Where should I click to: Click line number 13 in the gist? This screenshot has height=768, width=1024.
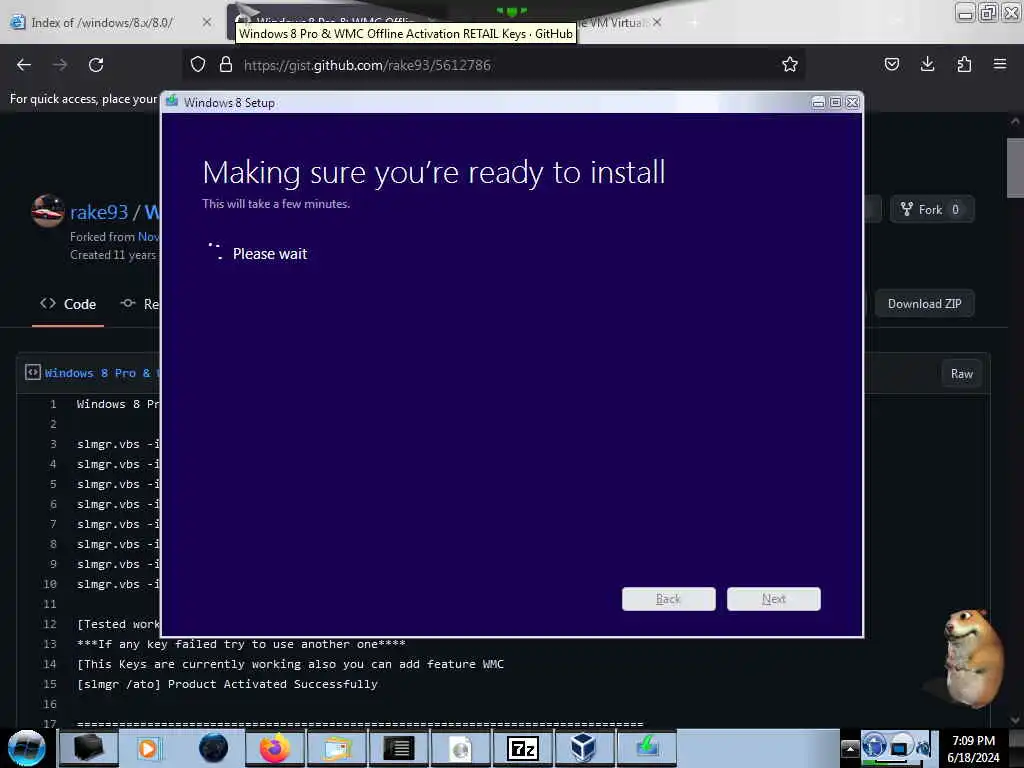coord(50,644)
